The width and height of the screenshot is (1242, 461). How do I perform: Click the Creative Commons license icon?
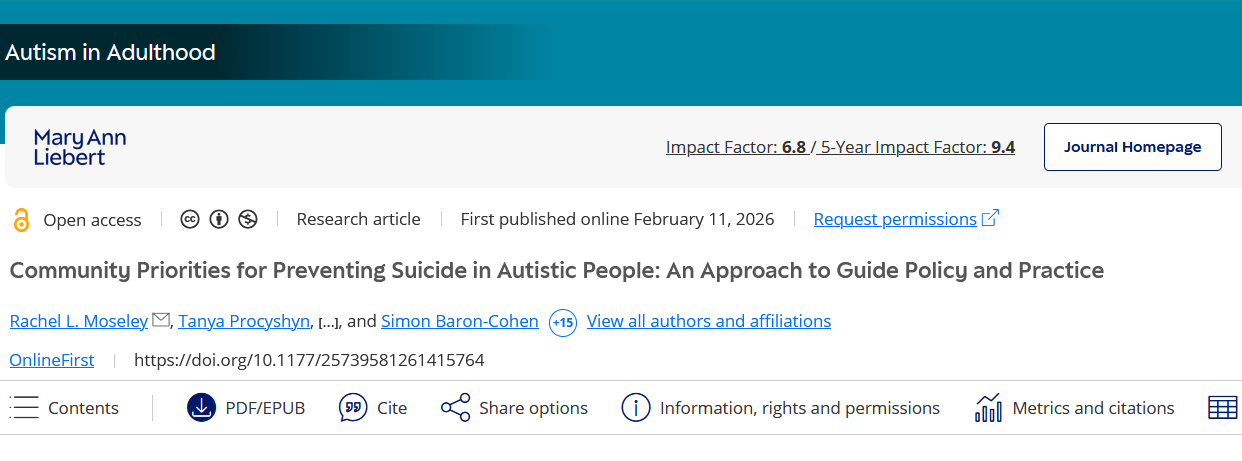pyautogui.click(x=189, y=219)
